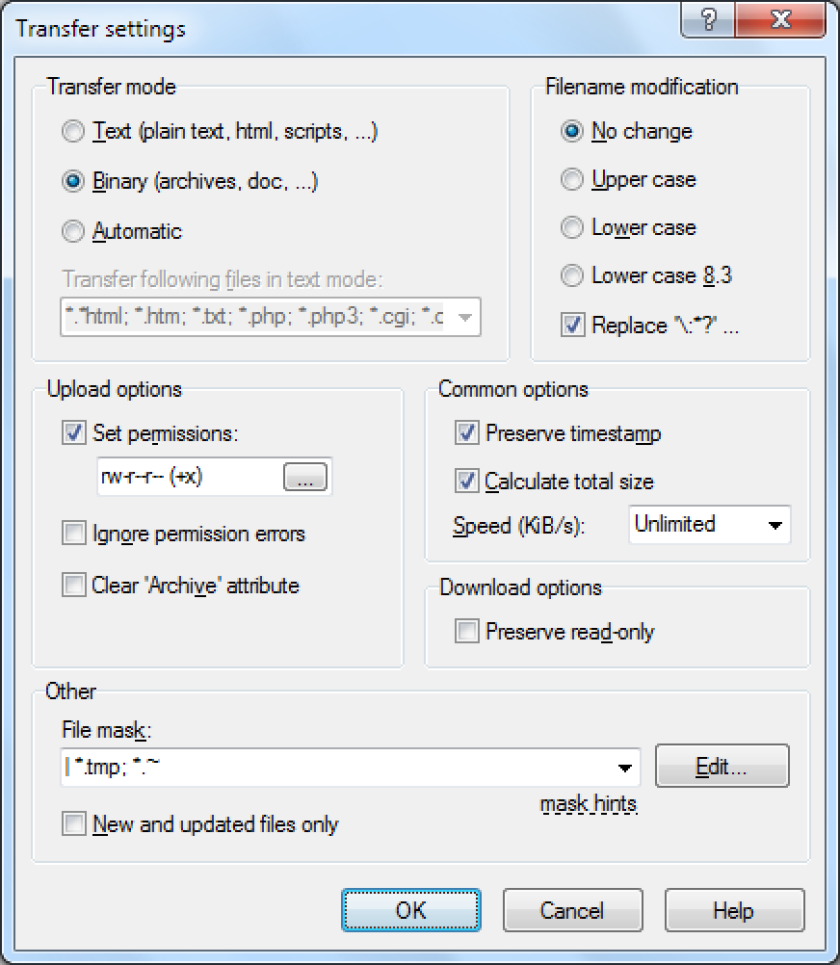Select Lower case 8.3 option
840x965 pixels.
tap(572, 275)
